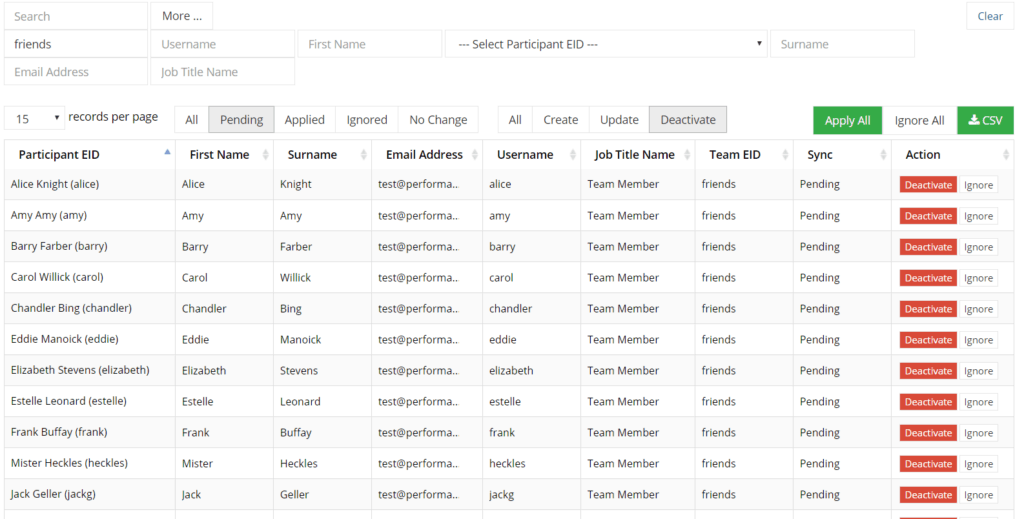
Task: Click the 'Manoick' surname cell
Action: [322, 339]
